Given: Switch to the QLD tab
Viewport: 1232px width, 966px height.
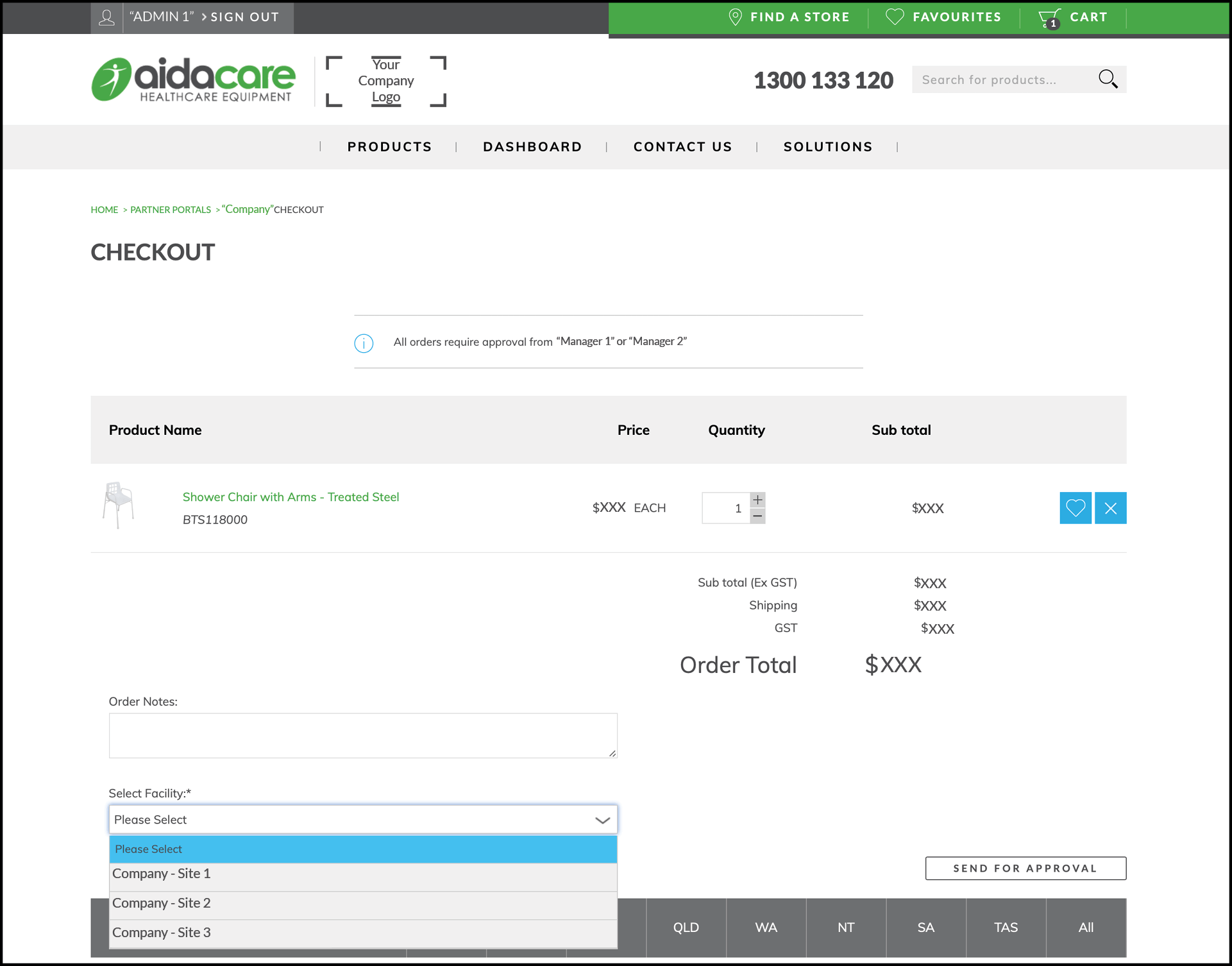Looking at the screenshot, I should 686,927.
